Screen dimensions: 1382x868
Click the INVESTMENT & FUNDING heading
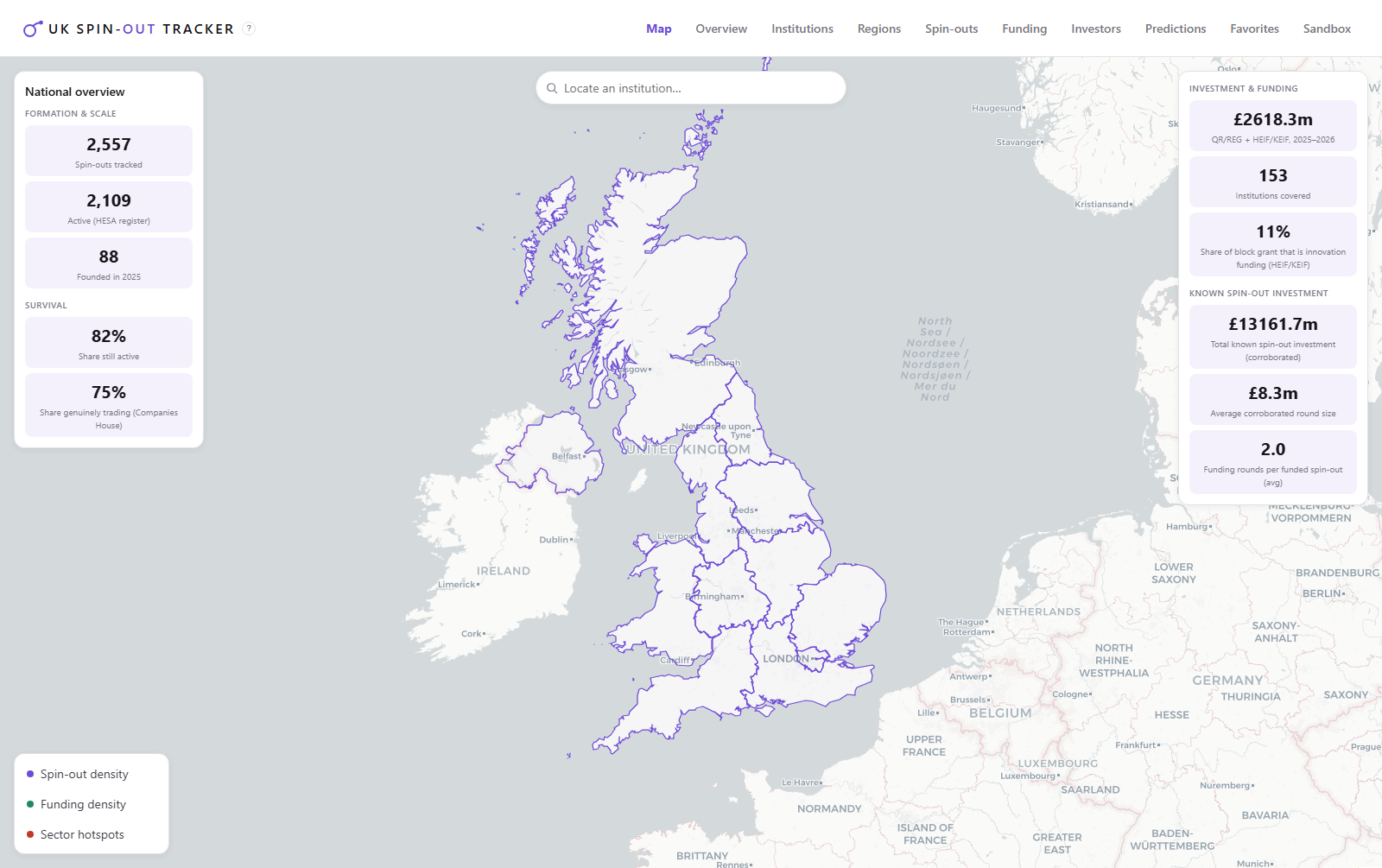(x=1243, y=88)
